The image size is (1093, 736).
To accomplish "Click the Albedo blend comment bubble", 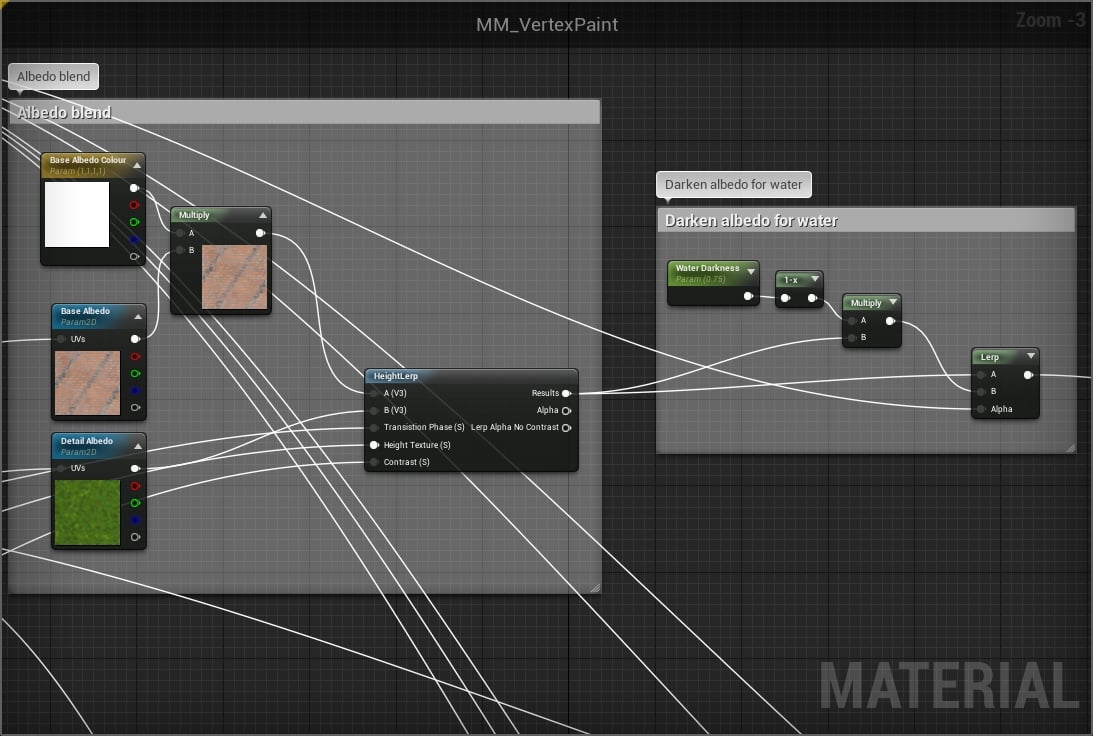I will [54, 77].
